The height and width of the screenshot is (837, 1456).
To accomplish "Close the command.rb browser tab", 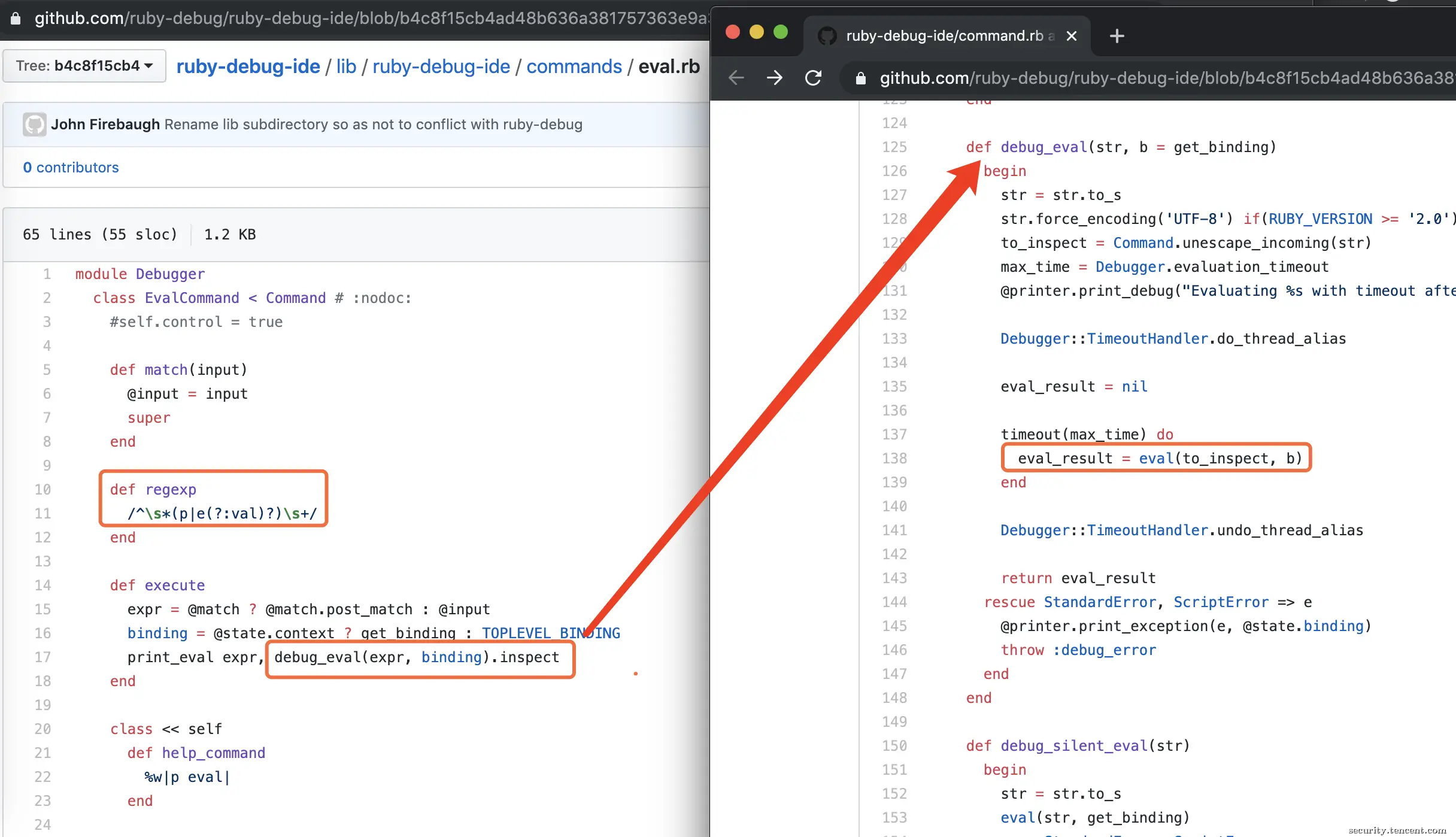I will point(1072,36).
